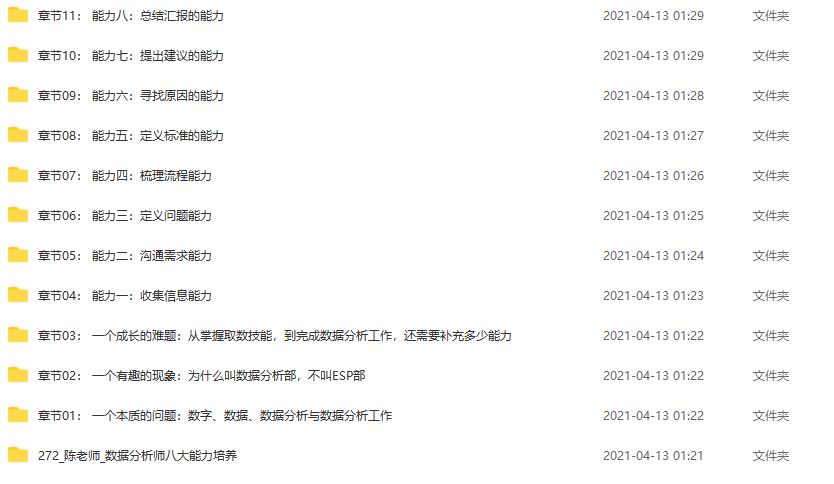The image size is (834, 484).
Task: Click 文件夹 type label for 章节05
Action: pyautogui.click(x=771, y=256)
